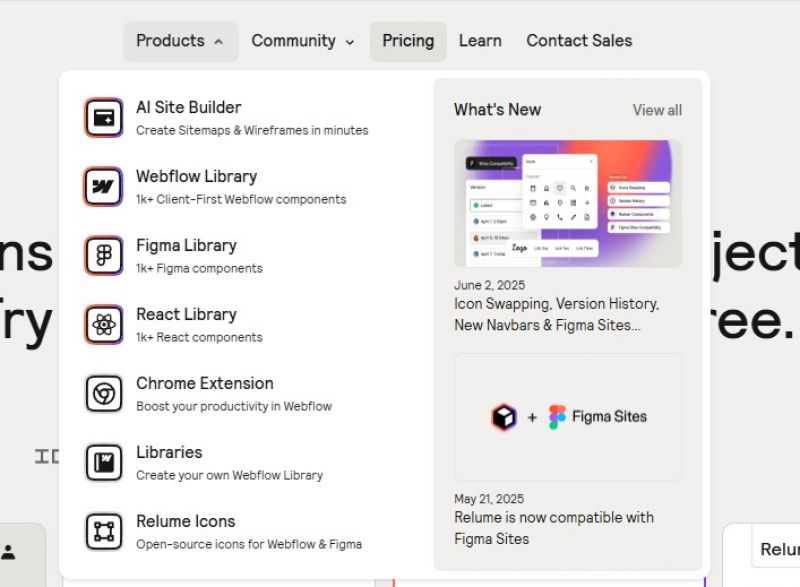The image size is (800, 587).
Task: Click the chevron next to Community
Action: (x=349, y=42)
